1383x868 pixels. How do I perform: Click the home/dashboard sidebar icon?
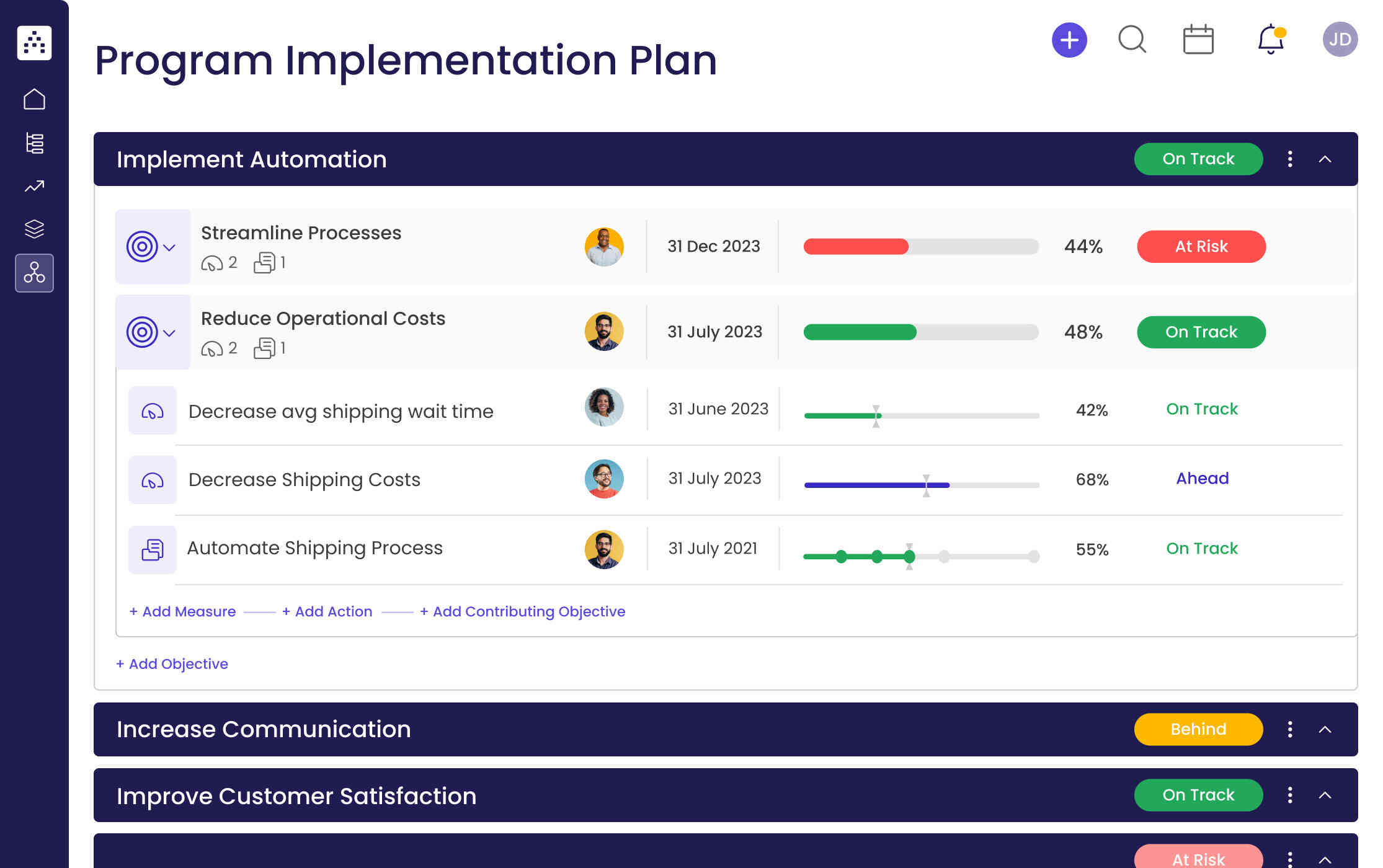[x=34, y=98]
